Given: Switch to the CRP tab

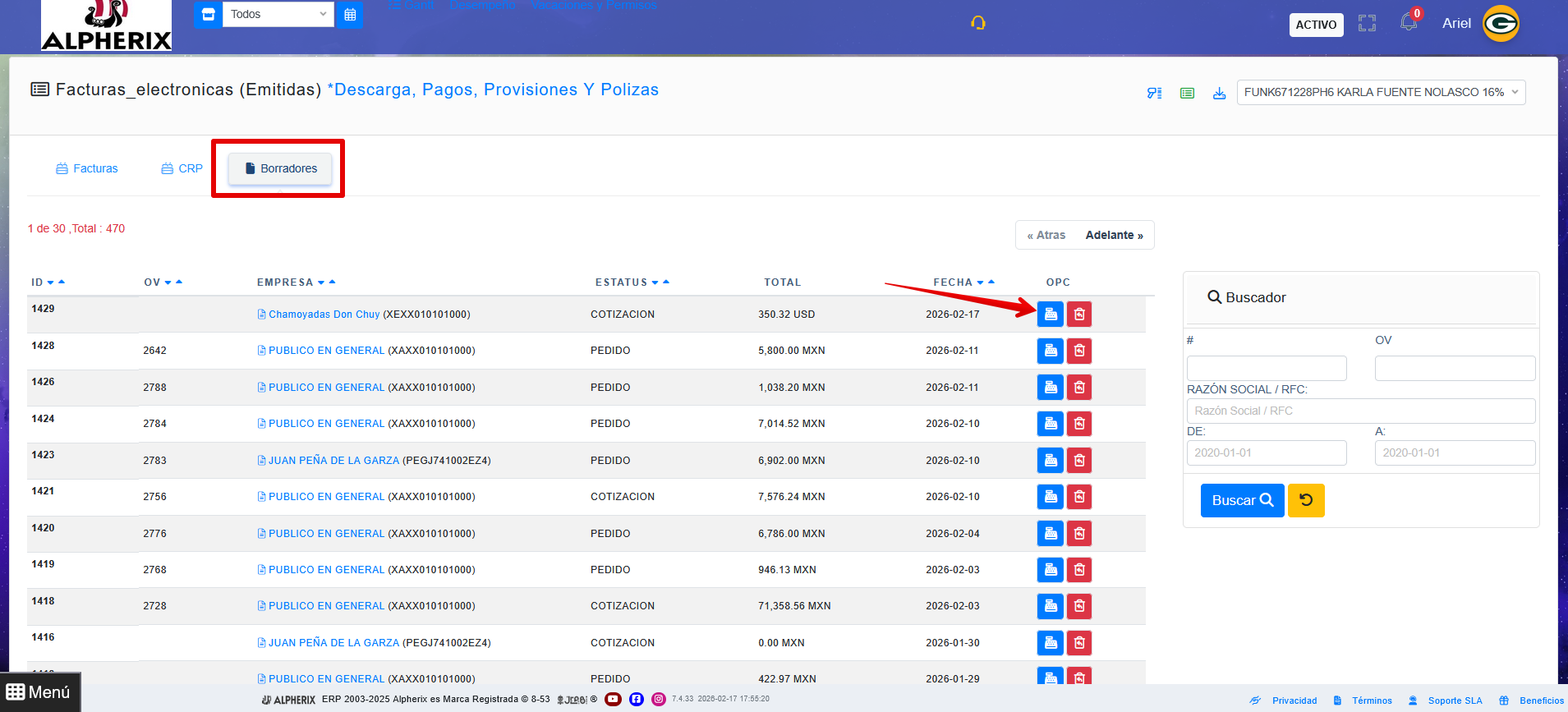Looking at the screenshot, I should click(x=182, y=168).
